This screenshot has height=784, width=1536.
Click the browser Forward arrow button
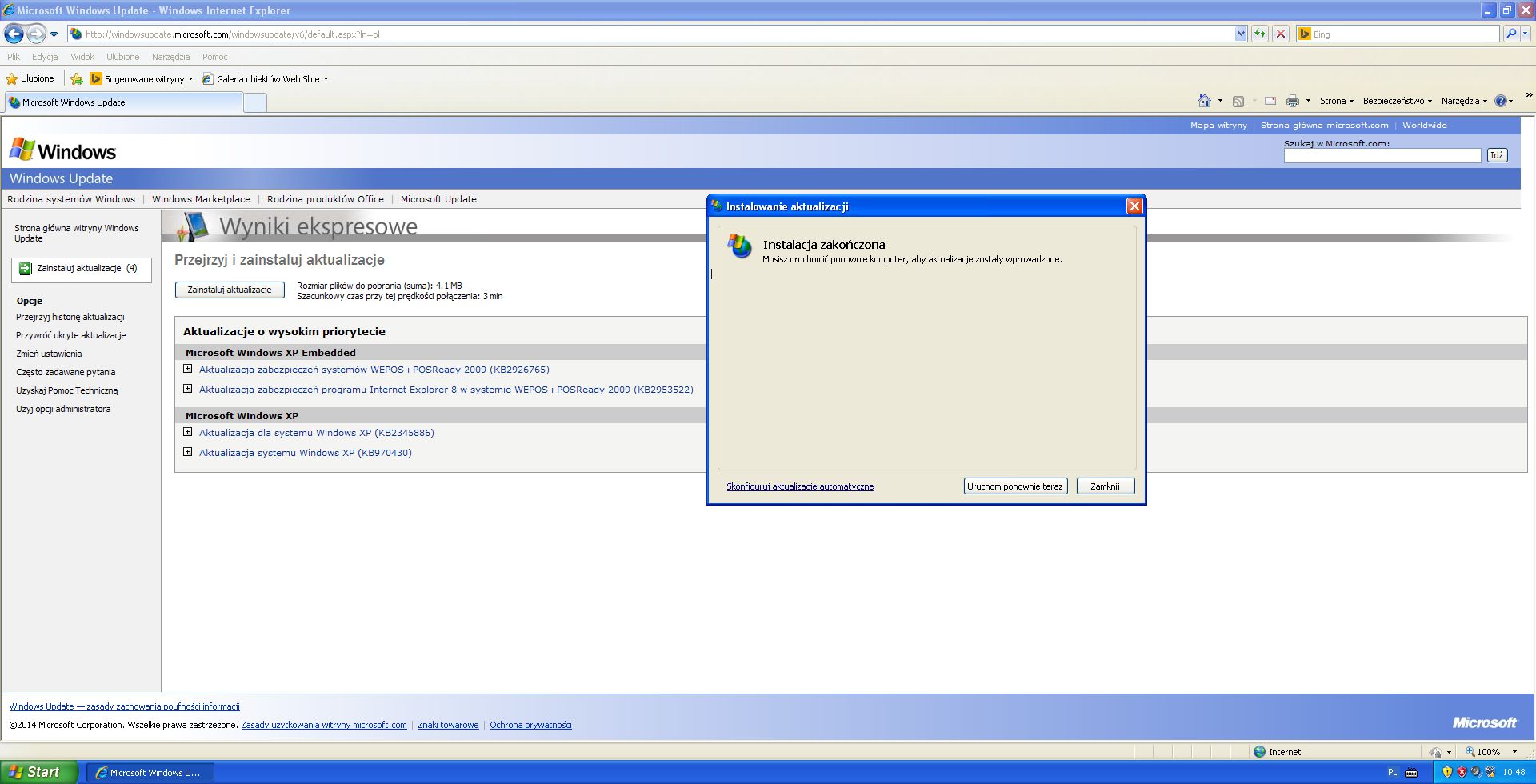click(36, 34)
